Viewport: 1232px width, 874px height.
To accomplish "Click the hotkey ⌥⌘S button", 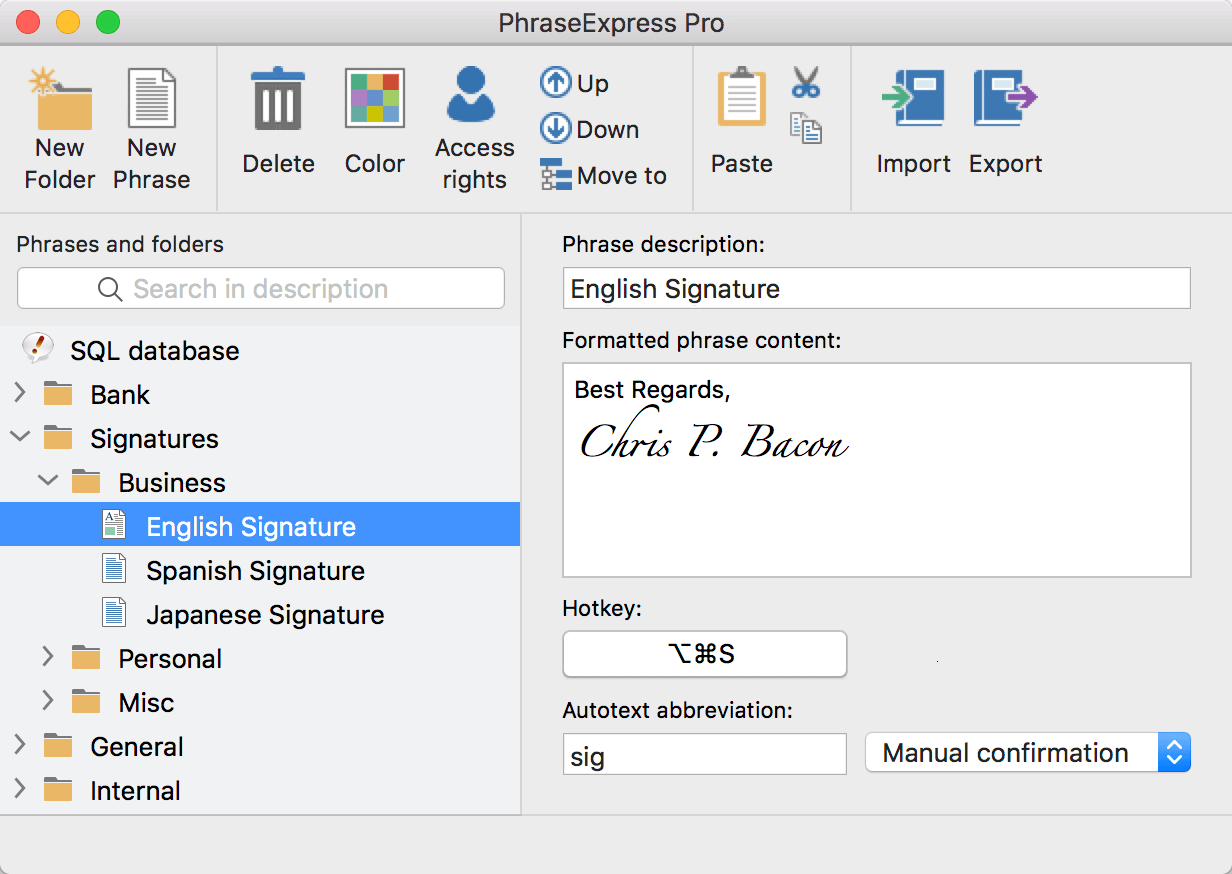I will (x=704, y=654).
